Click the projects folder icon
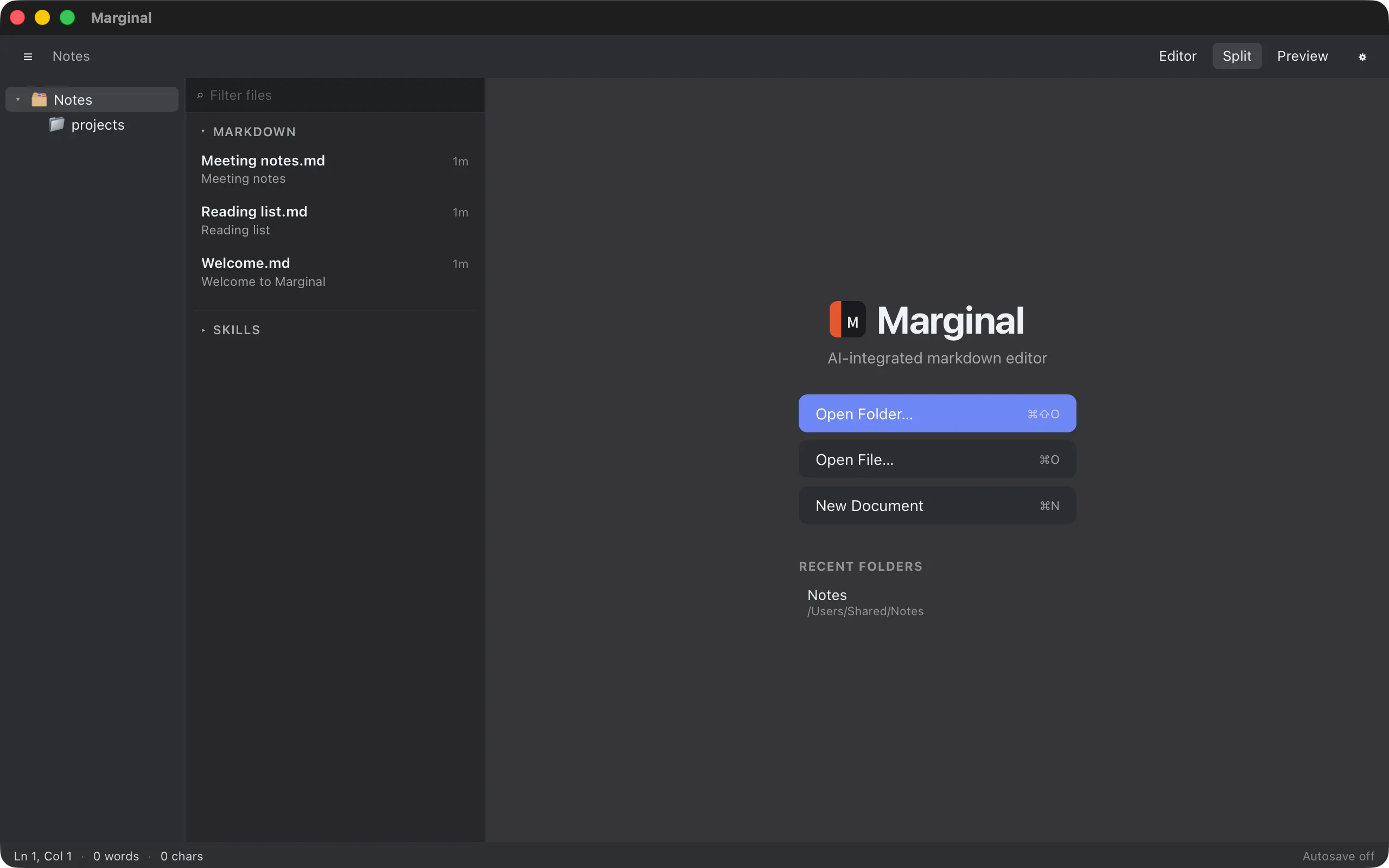Image resolution: width=1389 pixels, height=868 pixels. 57,125
